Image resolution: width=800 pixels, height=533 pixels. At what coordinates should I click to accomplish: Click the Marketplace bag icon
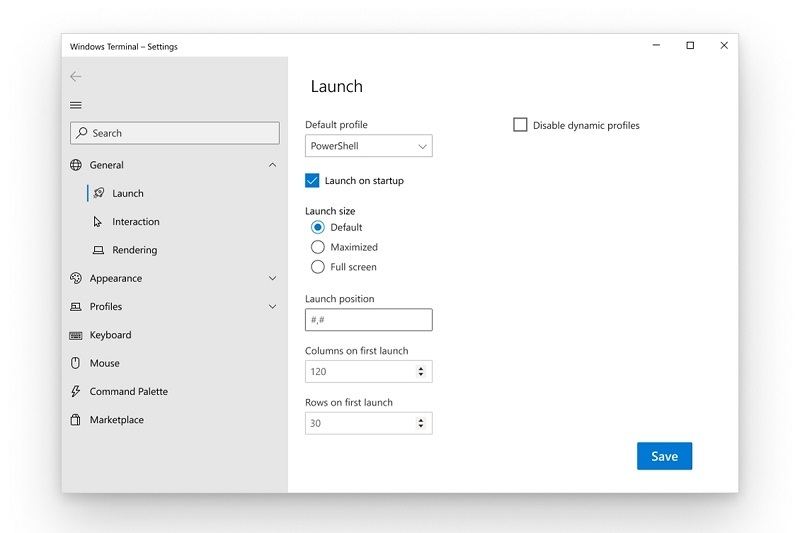76,420
